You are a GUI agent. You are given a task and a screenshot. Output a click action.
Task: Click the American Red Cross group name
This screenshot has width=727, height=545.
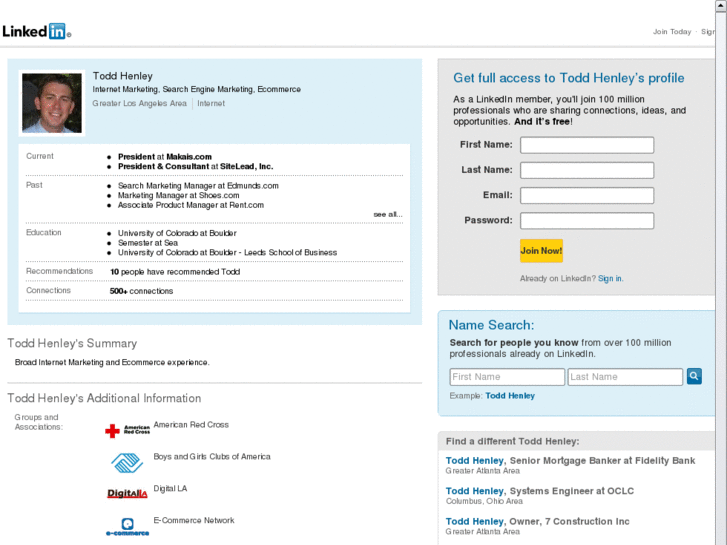pos(191,424)
